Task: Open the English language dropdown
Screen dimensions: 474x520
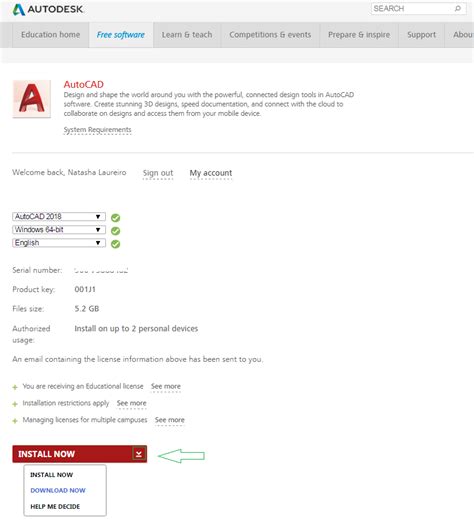Action: [x=59, y=243]
